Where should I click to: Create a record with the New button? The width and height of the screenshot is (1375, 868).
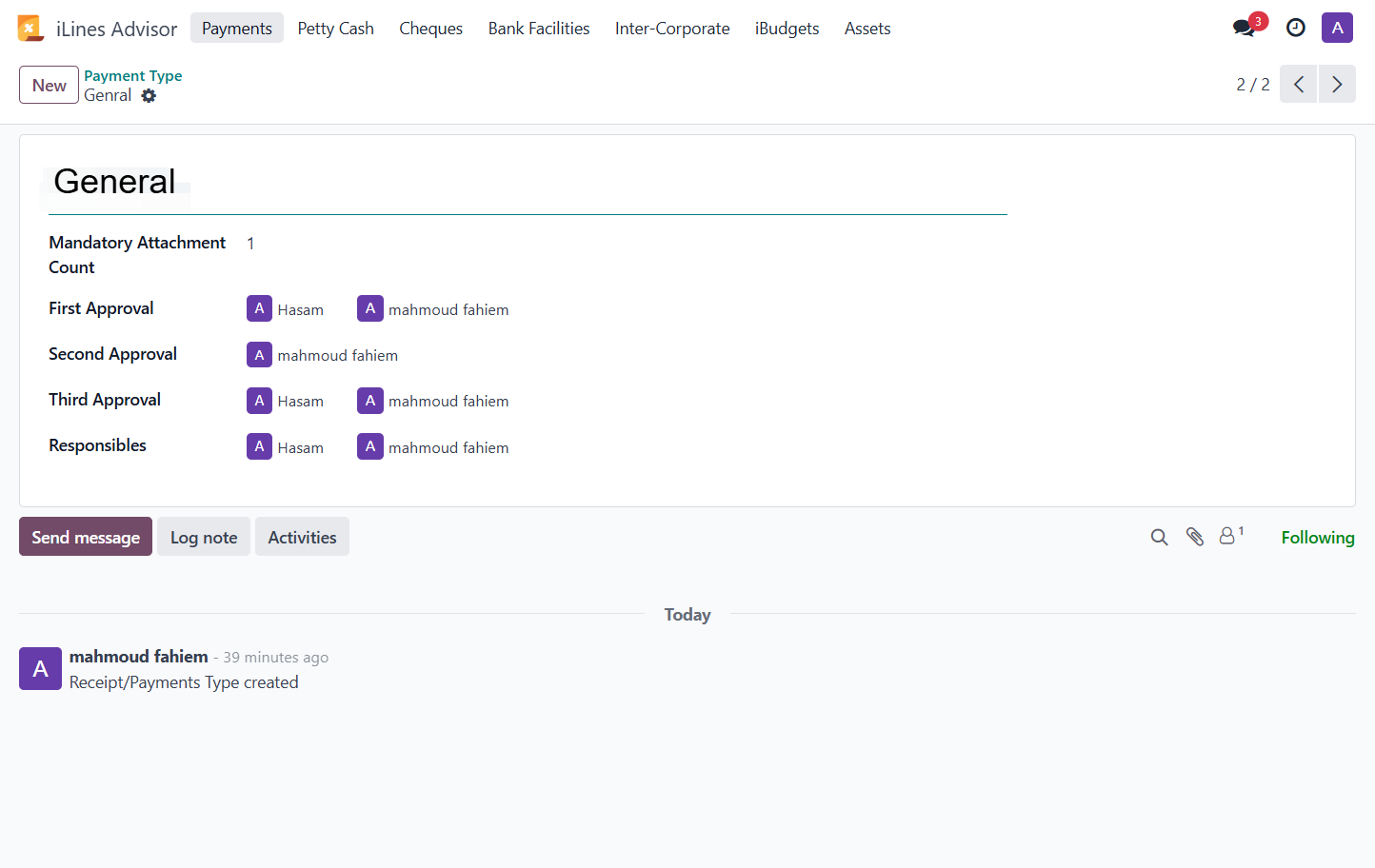point(49,85)
